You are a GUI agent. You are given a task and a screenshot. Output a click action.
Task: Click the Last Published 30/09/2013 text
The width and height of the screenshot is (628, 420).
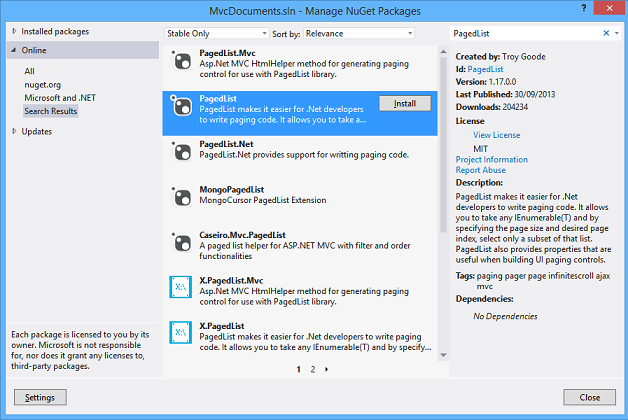(x=505, y=94)
